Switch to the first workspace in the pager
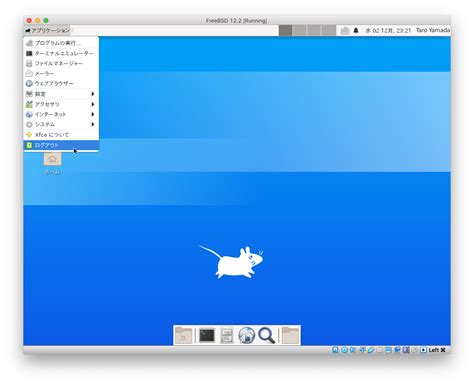 tap(286, 30)
